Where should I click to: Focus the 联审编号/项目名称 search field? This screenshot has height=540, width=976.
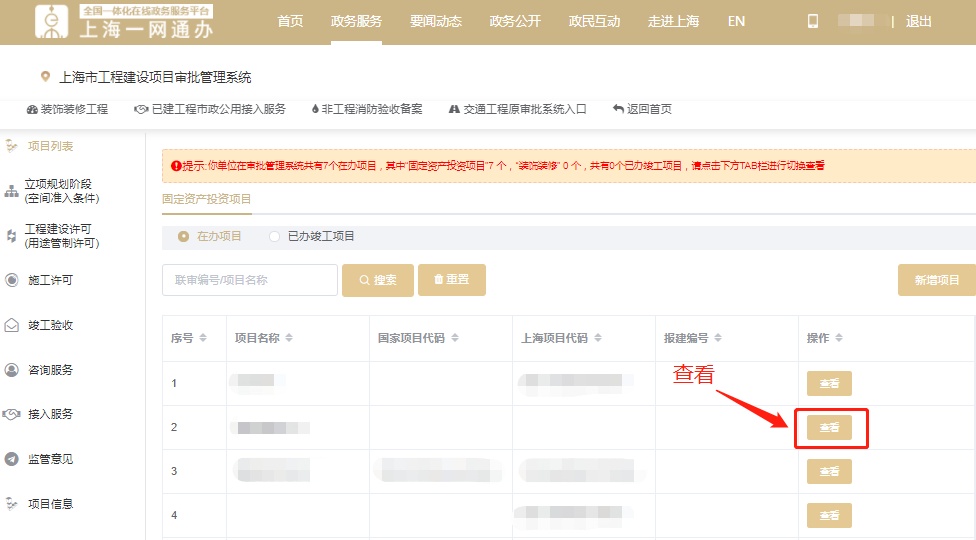coord(249,280)
